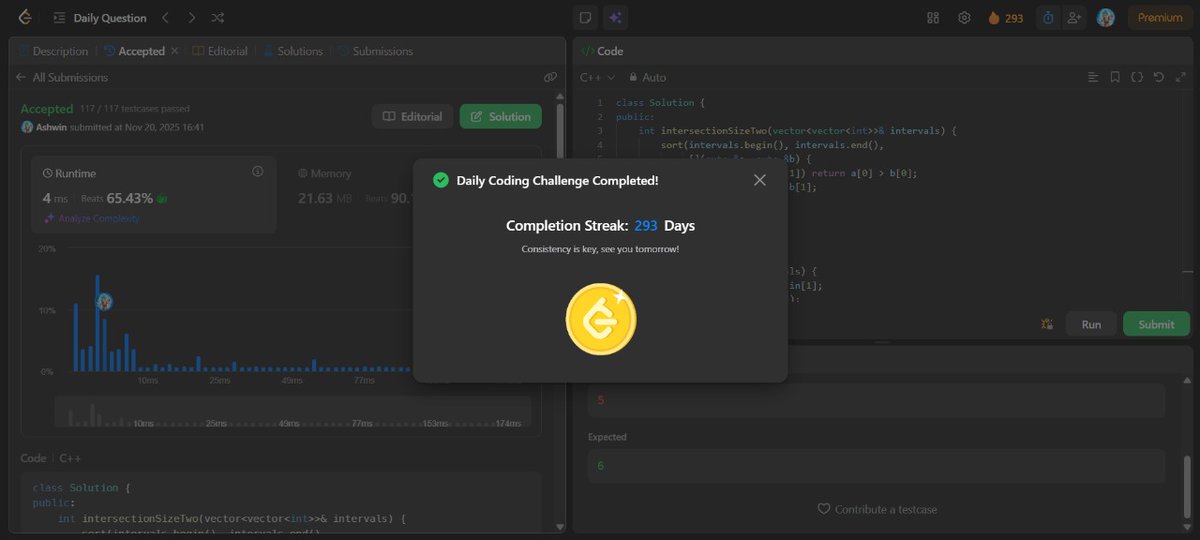The height and width of the screenshot is (540, 1200).
Task: Click the invite user icon
Action: coord(1074,18)
